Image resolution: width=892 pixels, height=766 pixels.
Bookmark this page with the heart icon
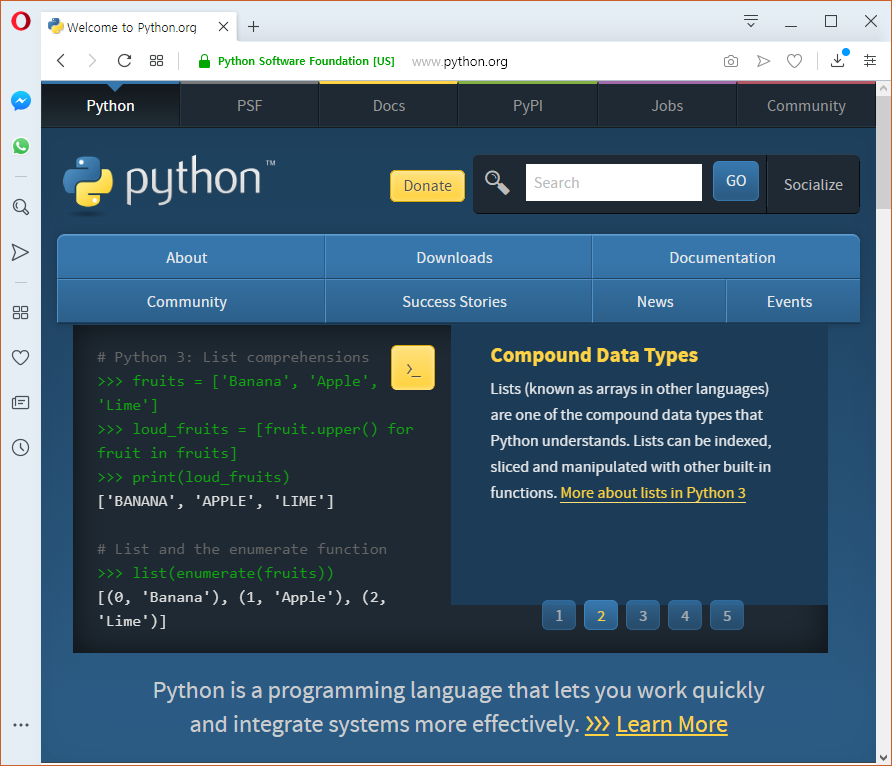[x=794, y=61]
